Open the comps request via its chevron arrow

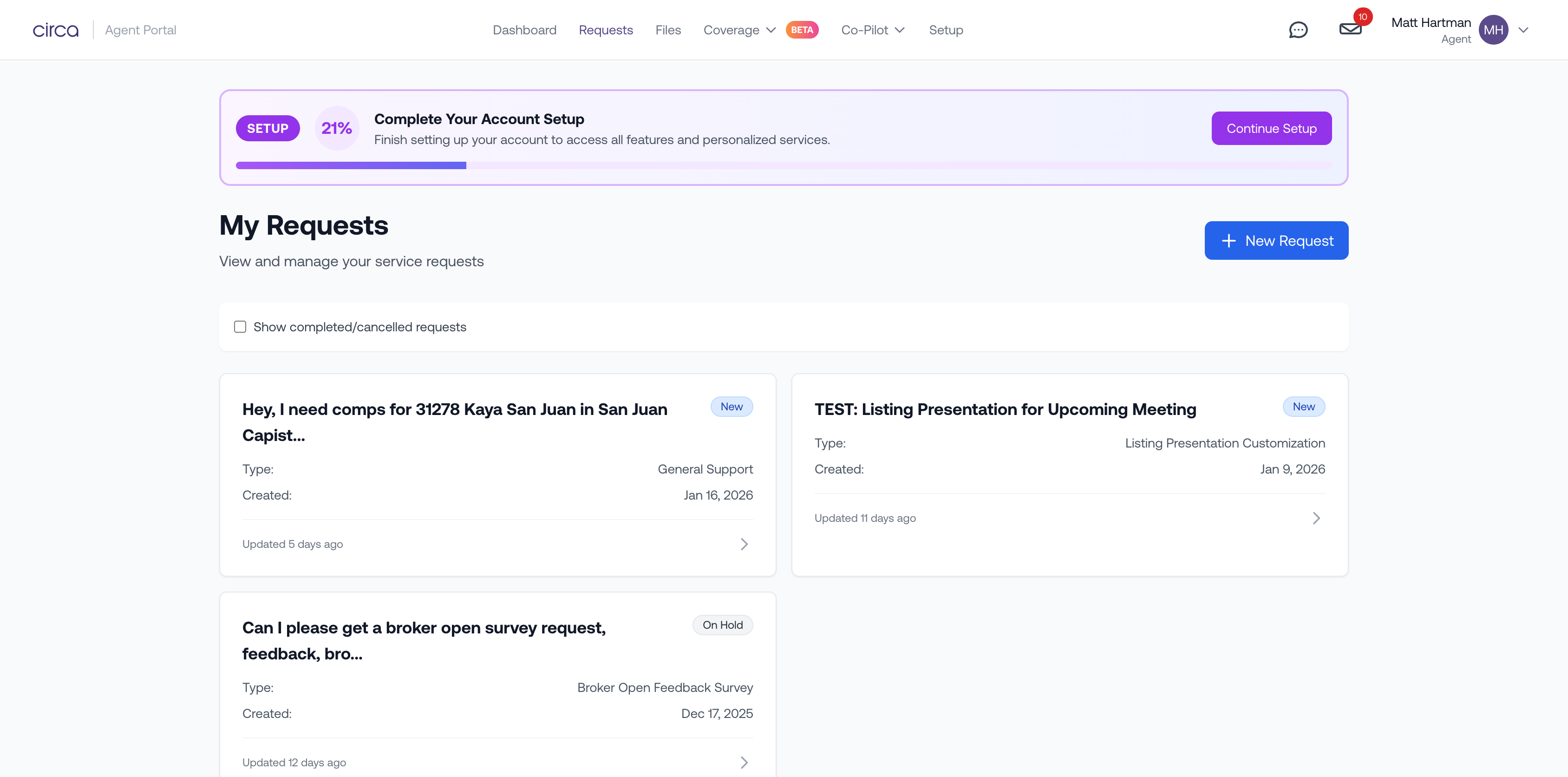tap(744, 544)
